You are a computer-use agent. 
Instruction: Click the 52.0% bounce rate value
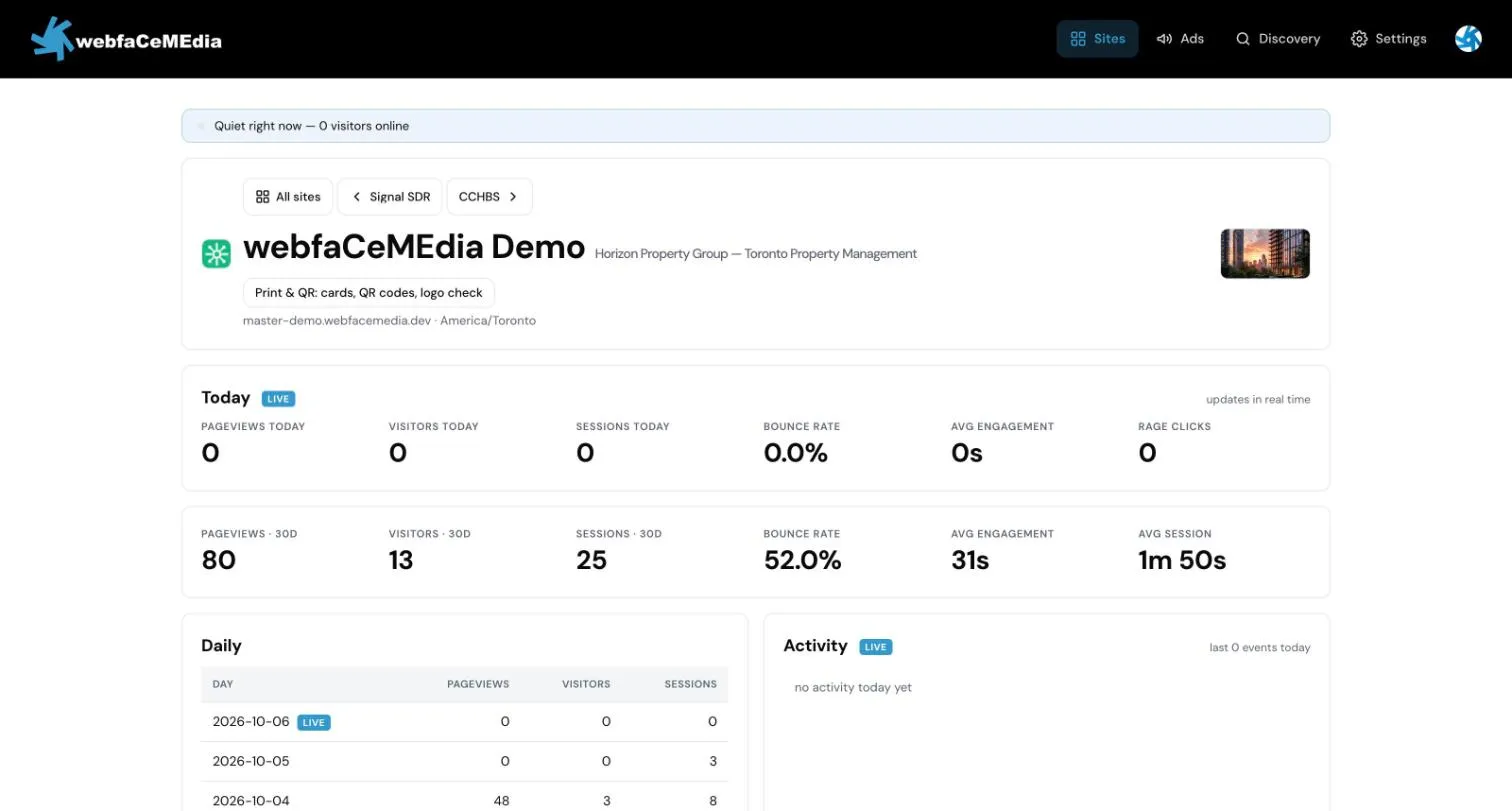(x=802, y=561)
